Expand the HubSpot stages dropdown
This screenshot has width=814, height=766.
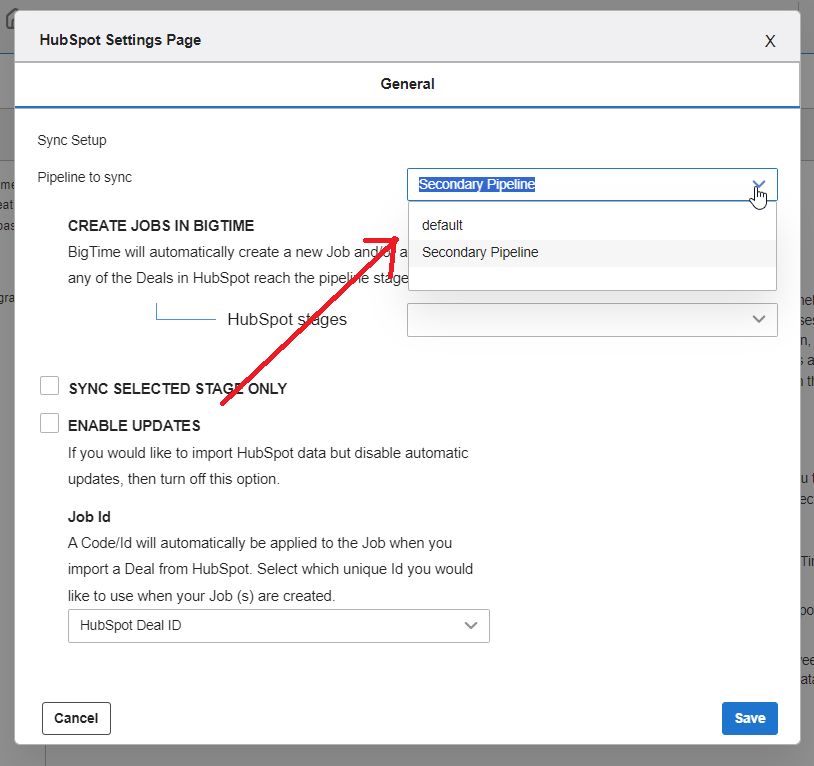pyautogui.click(x=592, y=320)
